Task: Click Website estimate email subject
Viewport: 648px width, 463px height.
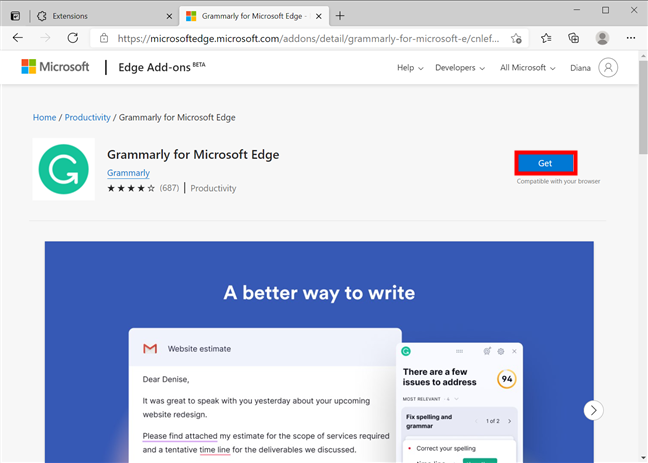Action: (x=199, y=349)
